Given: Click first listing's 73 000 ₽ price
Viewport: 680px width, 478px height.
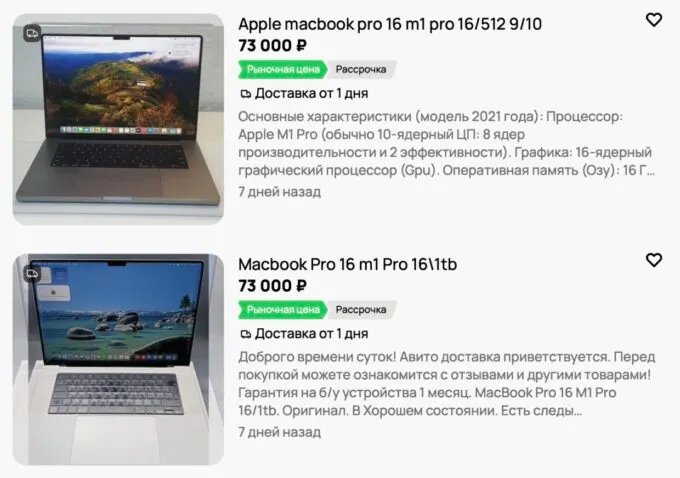Looking at the screenshot, I should tap(272, 46).
